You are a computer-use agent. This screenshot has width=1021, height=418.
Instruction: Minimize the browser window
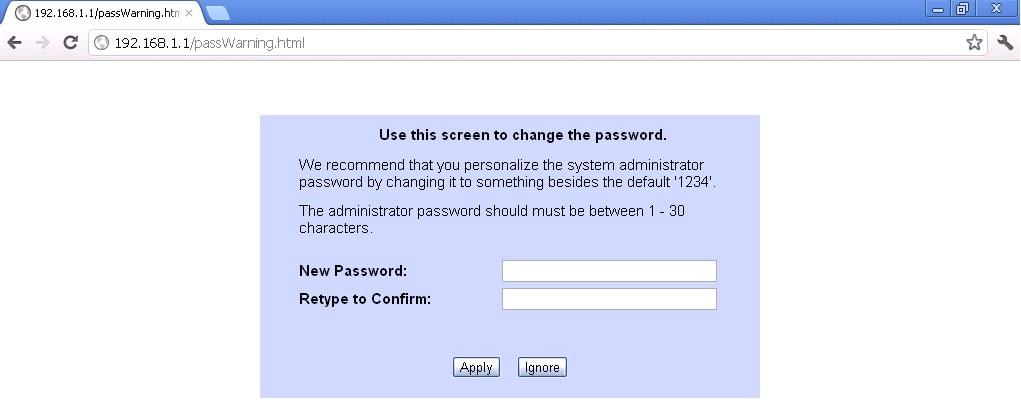point(938,8)
